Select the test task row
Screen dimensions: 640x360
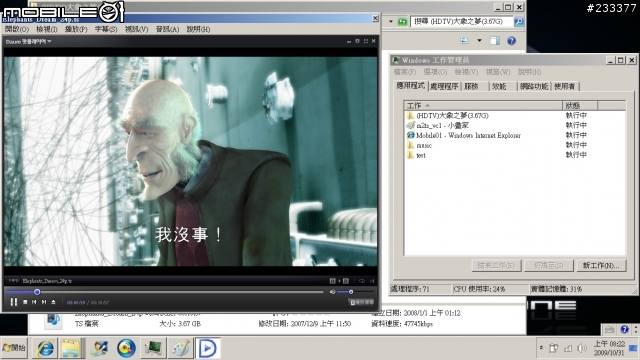515,155
